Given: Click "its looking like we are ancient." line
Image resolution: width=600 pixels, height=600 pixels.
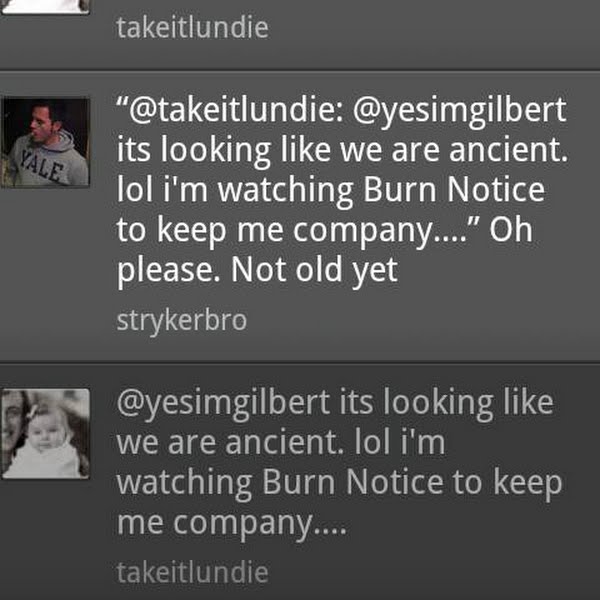Looking at the screenshot, I should 342,151.
